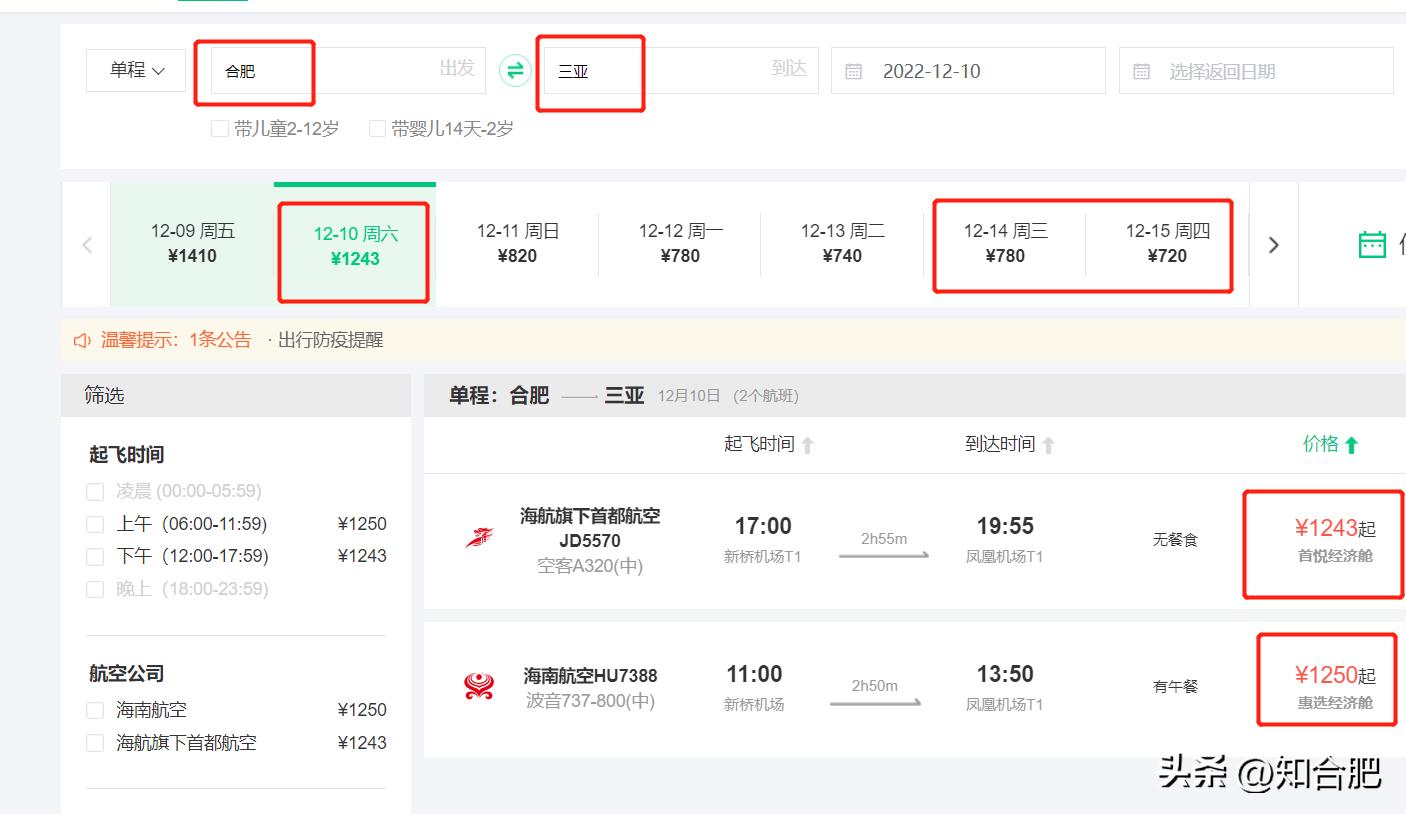Sort by arrival time arrow

(x=1048, y=445)
